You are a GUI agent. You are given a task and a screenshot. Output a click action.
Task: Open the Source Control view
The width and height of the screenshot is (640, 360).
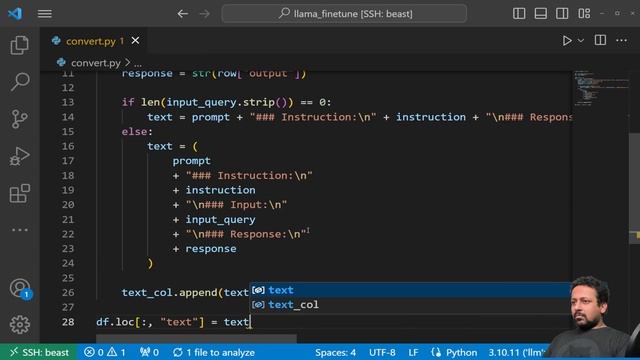[x=20, y=119]
